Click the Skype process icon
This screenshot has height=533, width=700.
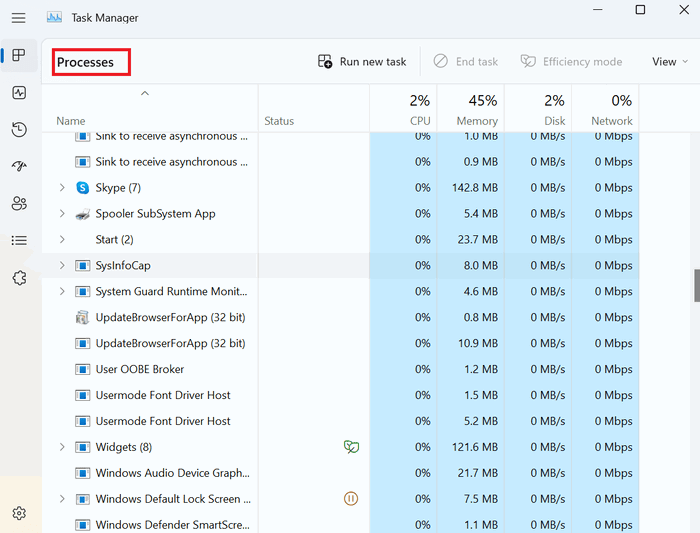tap(83, 187)
